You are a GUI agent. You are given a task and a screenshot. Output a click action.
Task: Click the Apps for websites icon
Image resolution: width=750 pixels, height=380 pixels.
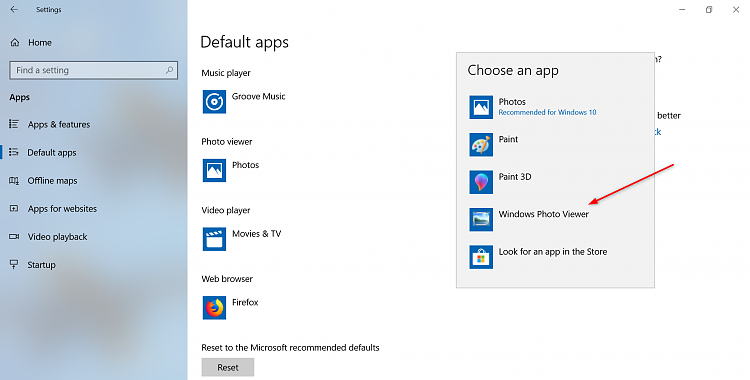pos(14,209)
